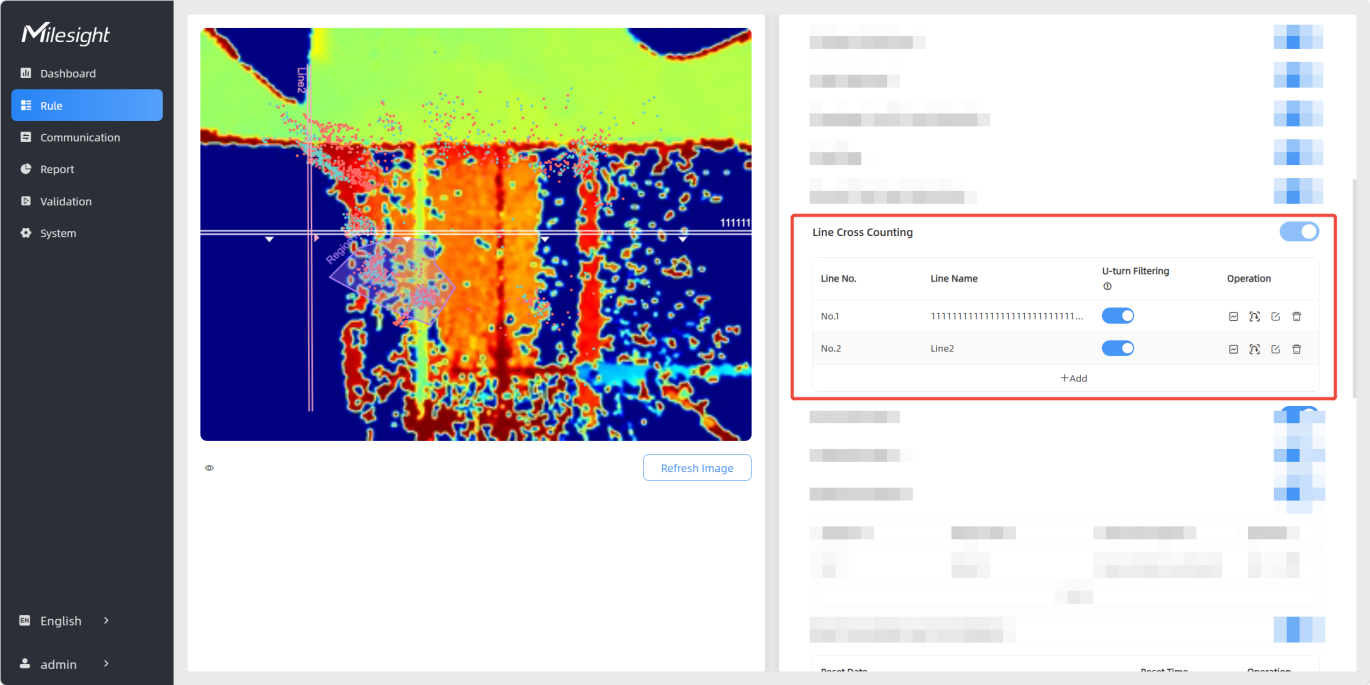Viewport: 1370px width, 685px height.
Task: Toggle the Line Cross Counting switch
Action: (1299, 232)
